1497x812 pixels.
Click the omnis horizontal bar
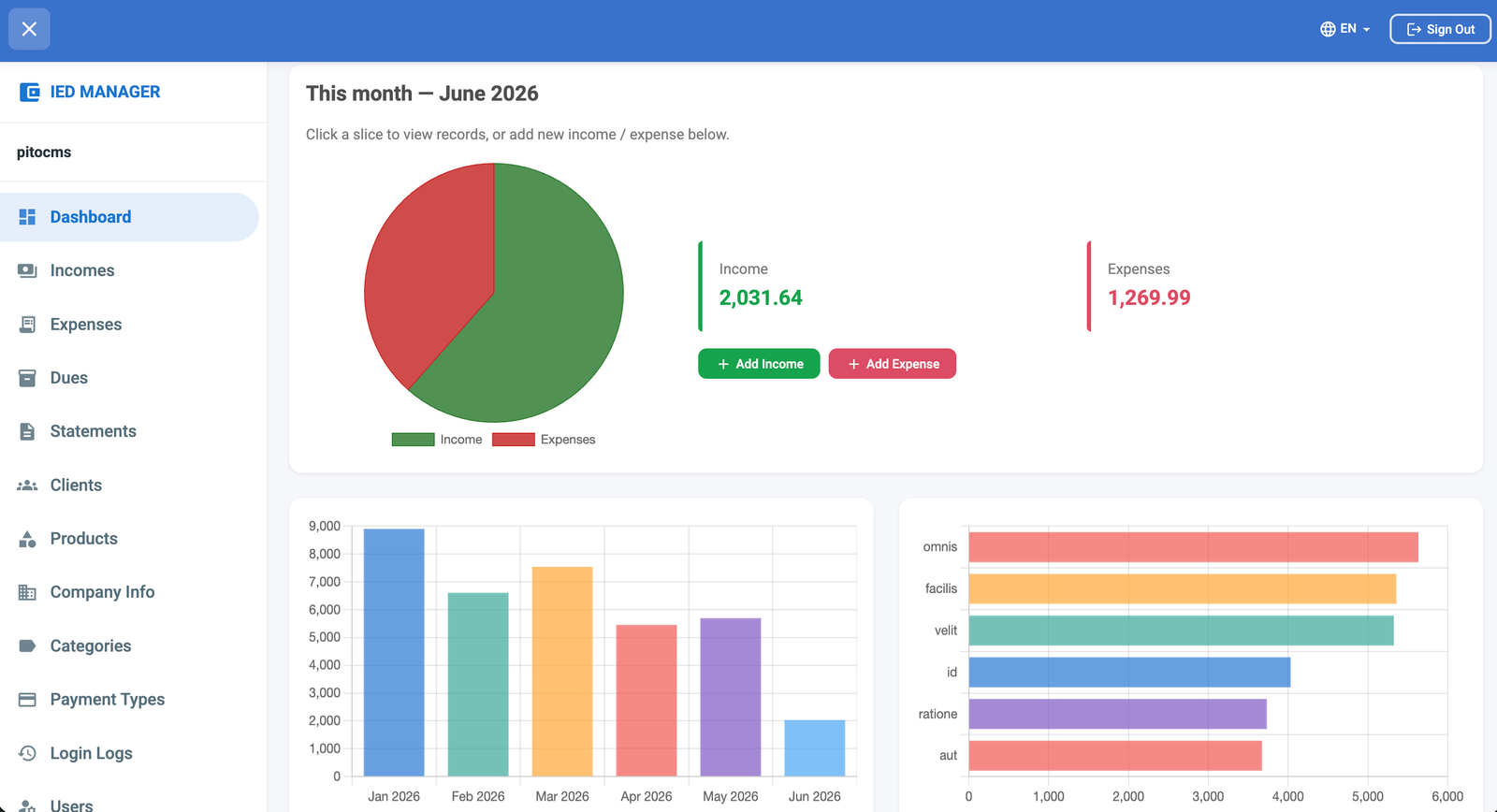point(1193,547)
